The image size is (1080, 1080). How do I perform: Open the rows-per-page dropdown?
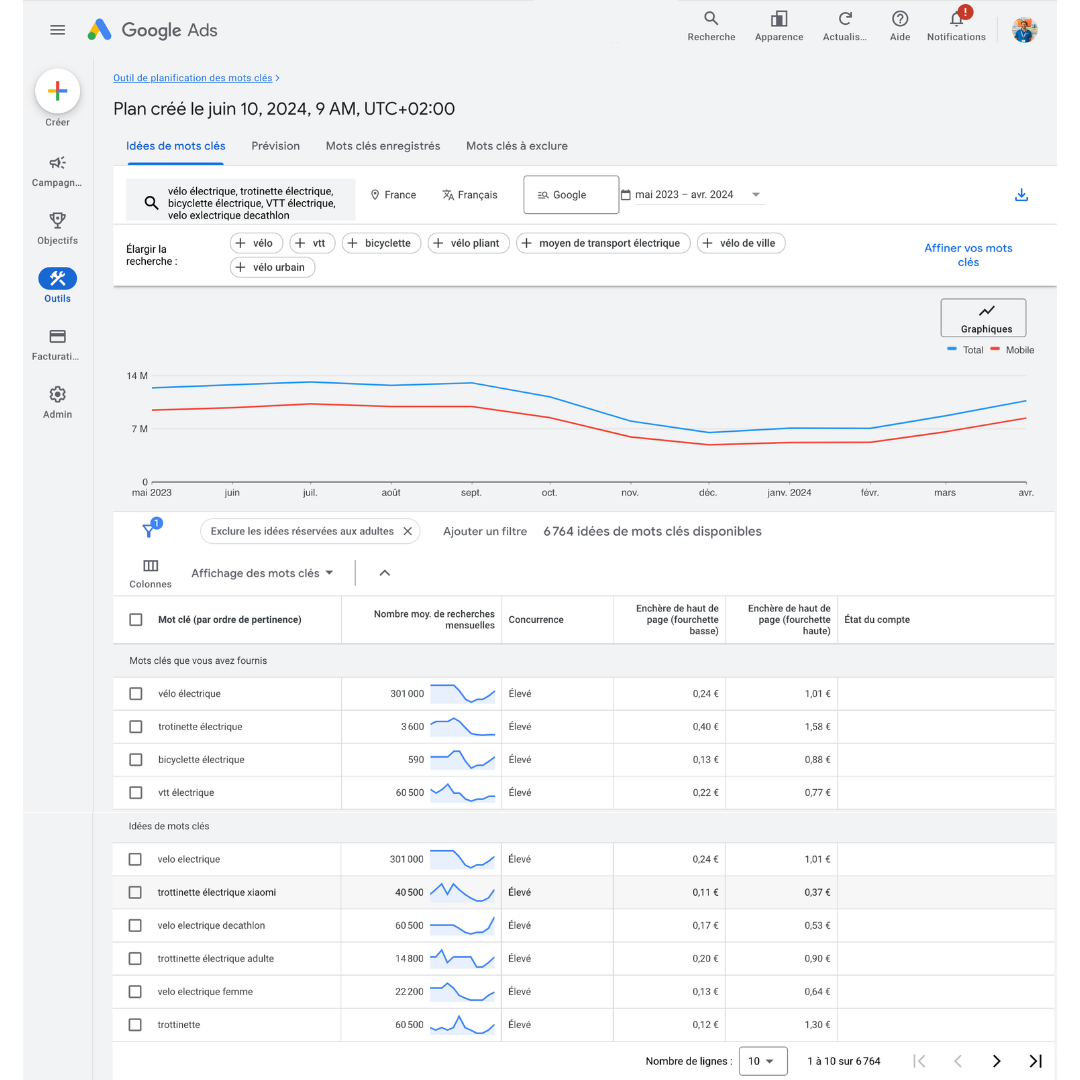[762, 1061]
